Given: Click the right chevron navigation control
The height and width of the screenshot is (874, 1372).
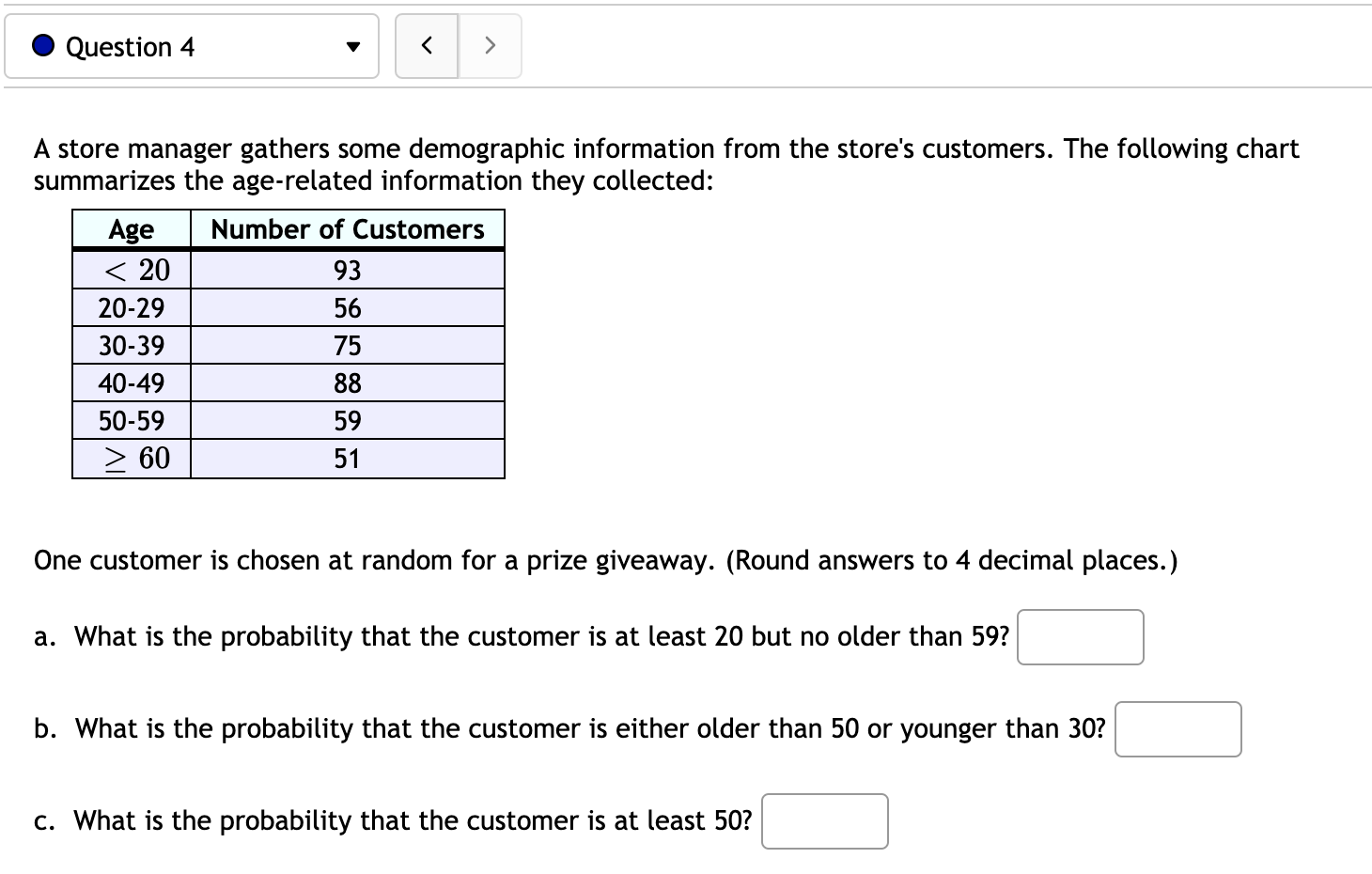Looking at the screenshot, I should tap(490, 45).
